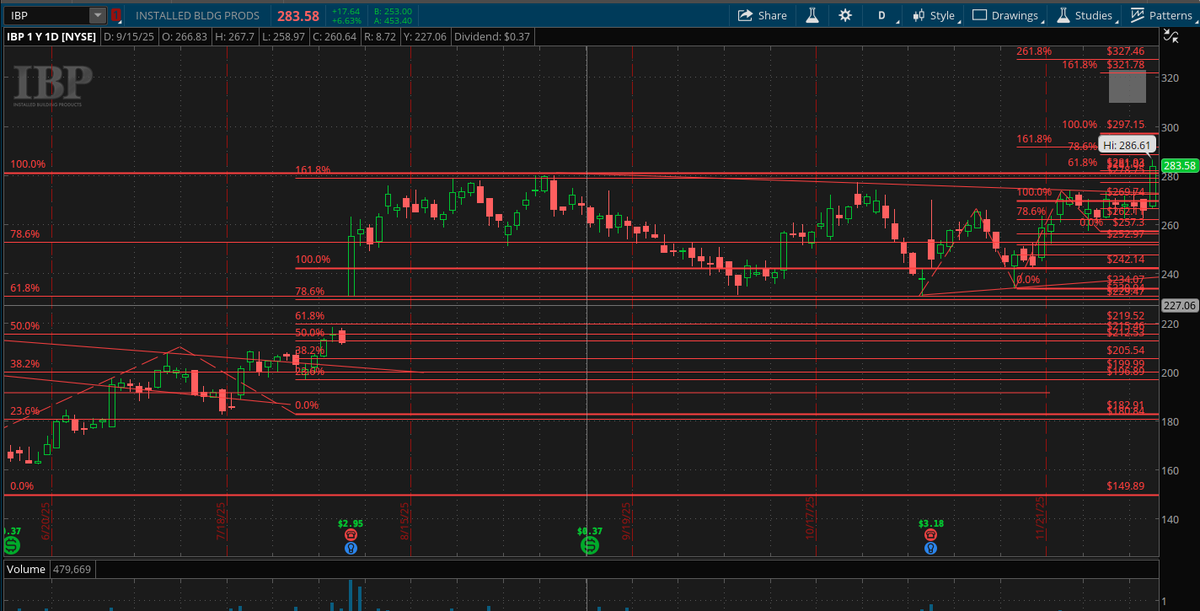Click the blue lightbulb icon under $3.18
This screenshot has height=611, width=1200.
(931, 548)
